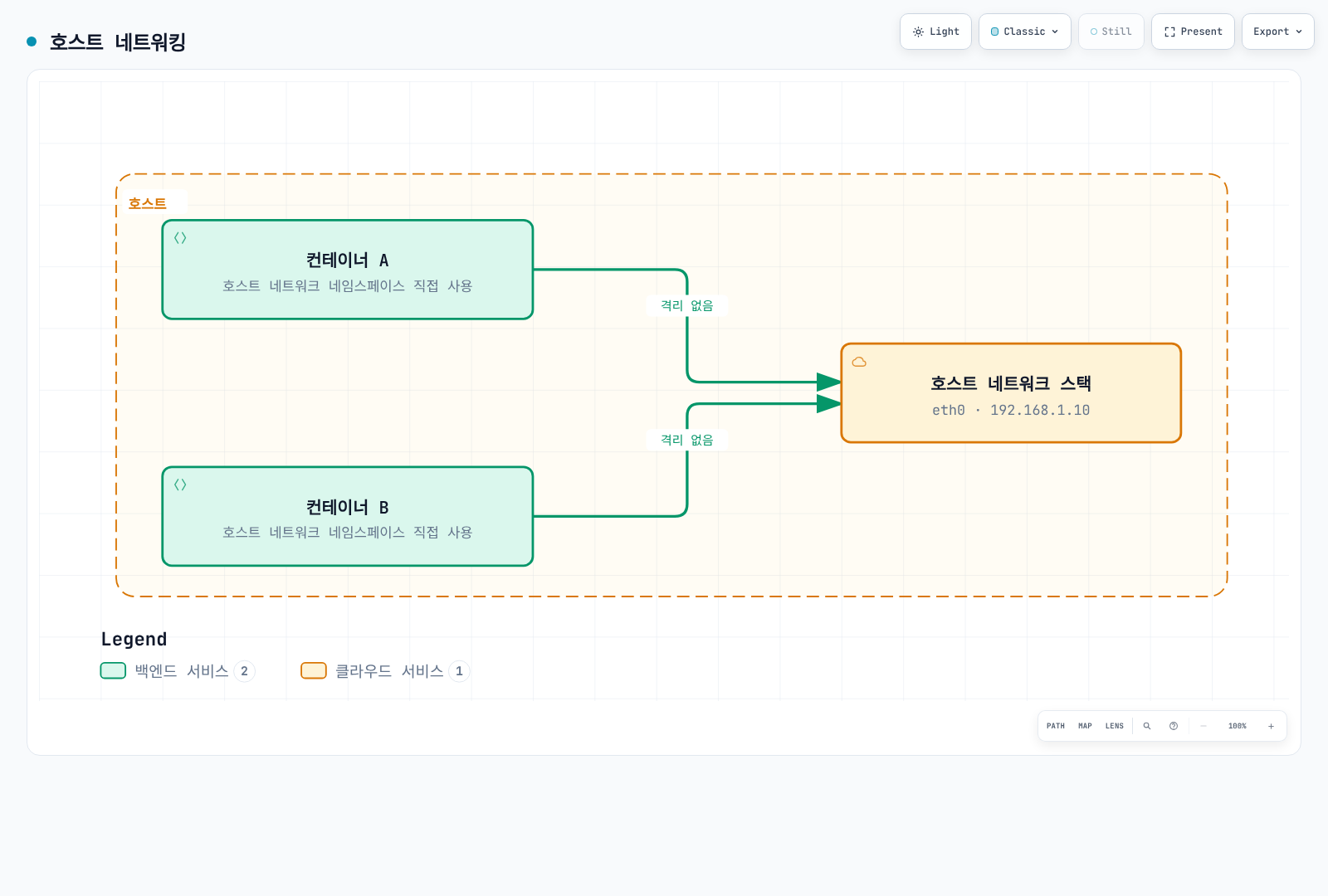Click the lower 격리 없음 edge label
Screen dimensions: 1328x896
point(687,440)
